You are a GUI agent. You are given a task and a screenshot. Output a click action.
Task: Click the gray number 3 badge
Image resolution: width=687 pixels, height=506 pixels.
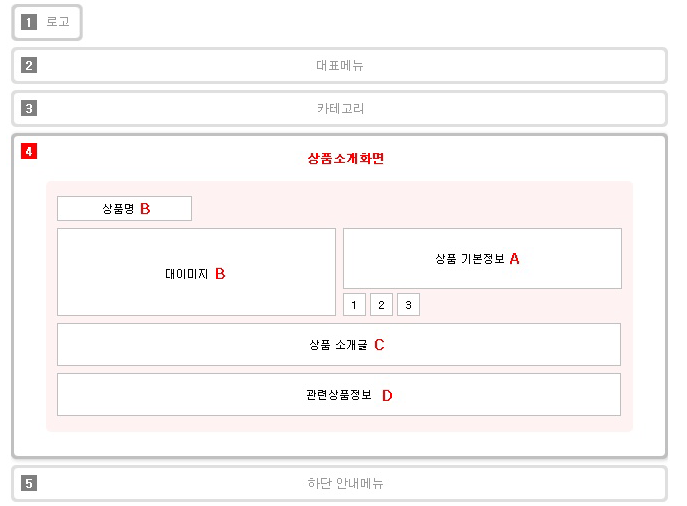[x=29, y=108]
